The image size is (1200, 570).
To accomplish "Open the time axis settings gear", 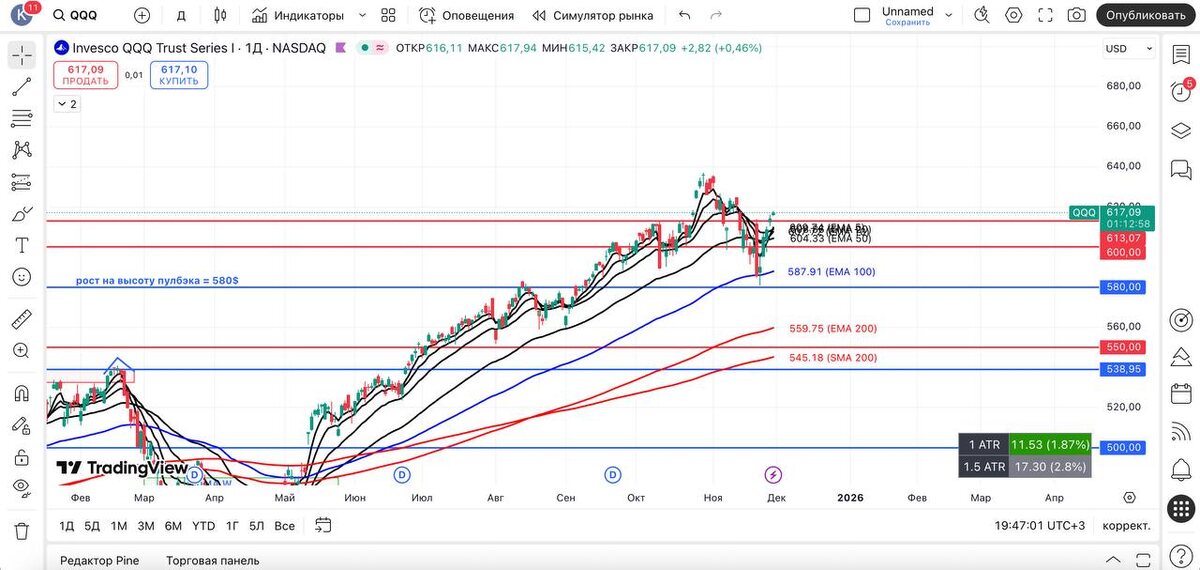I will pos(1129,497).
